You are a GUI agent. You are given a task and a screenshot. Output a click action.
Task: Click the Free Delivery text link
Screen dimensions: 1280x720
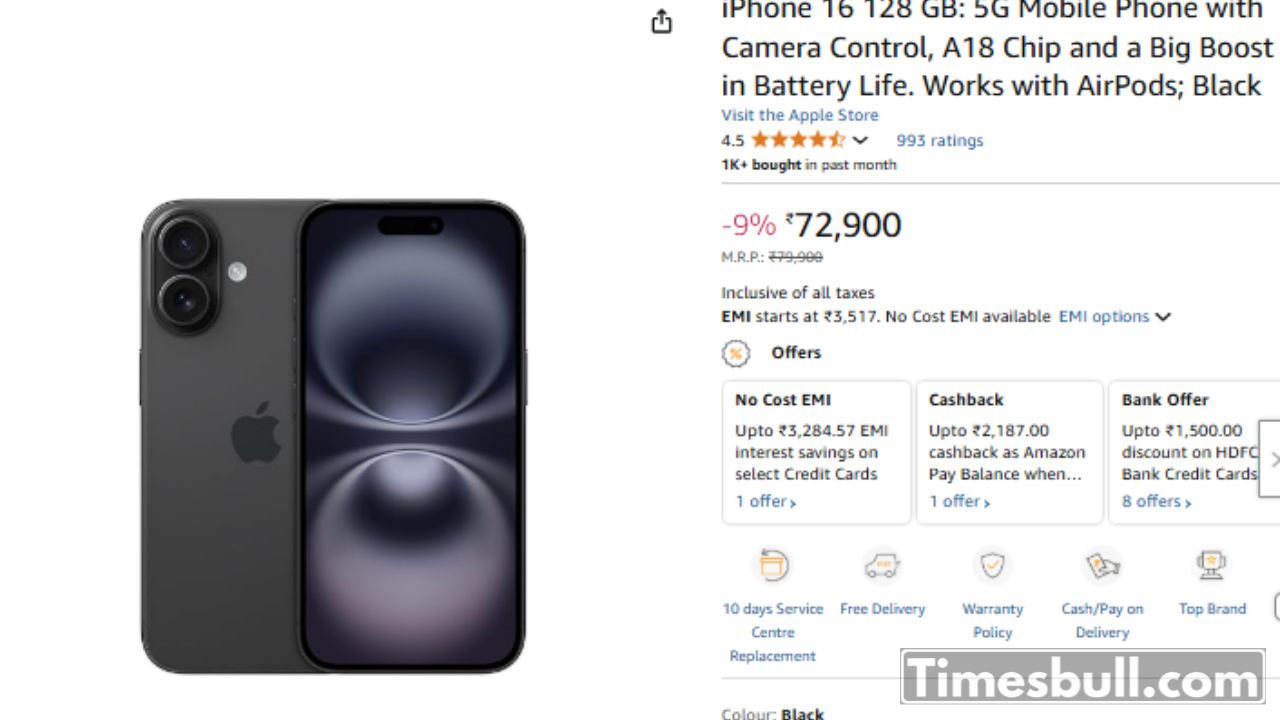[882, 609]
